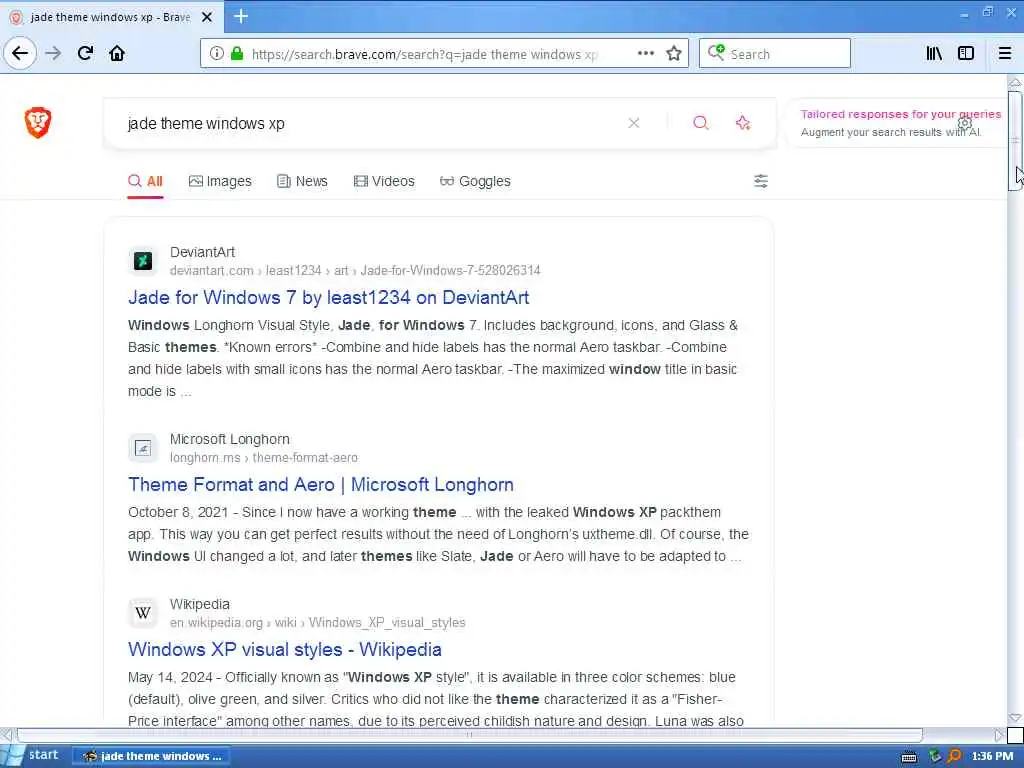Click longhorn.ms theme-format-aero URL
This screenshot has width=1024, height=768.
tap(264, 458)
